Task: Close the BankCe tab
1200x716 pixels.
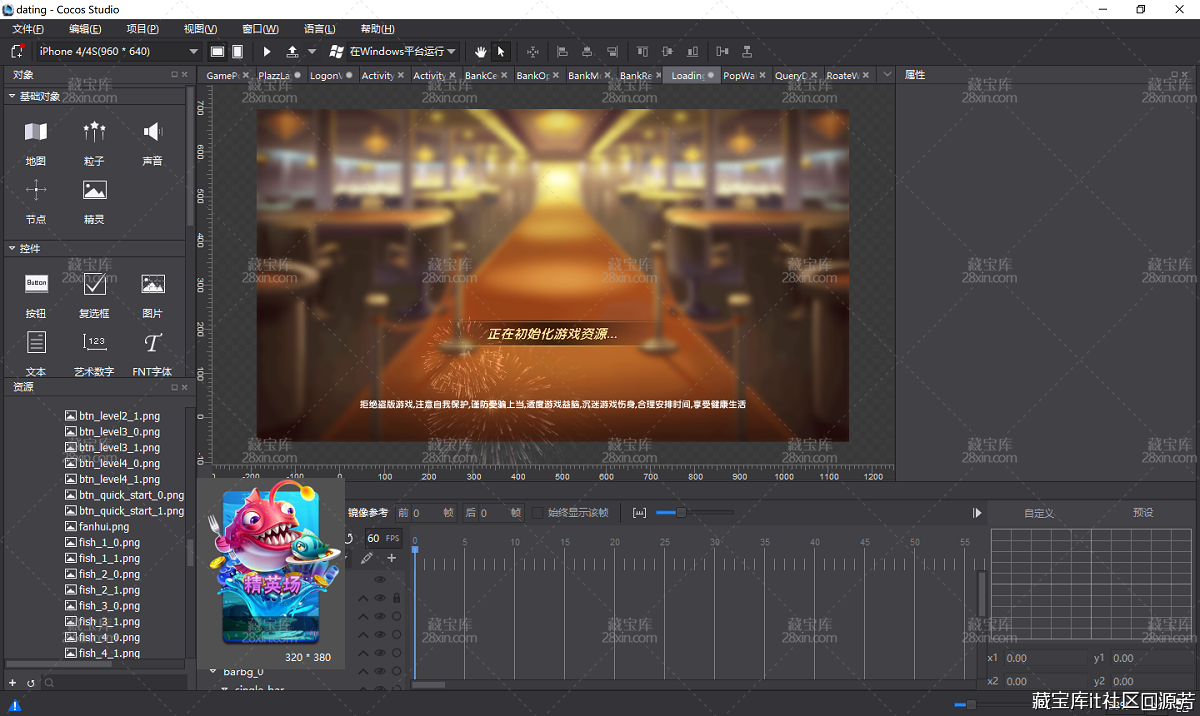Action: coord(504,75)
